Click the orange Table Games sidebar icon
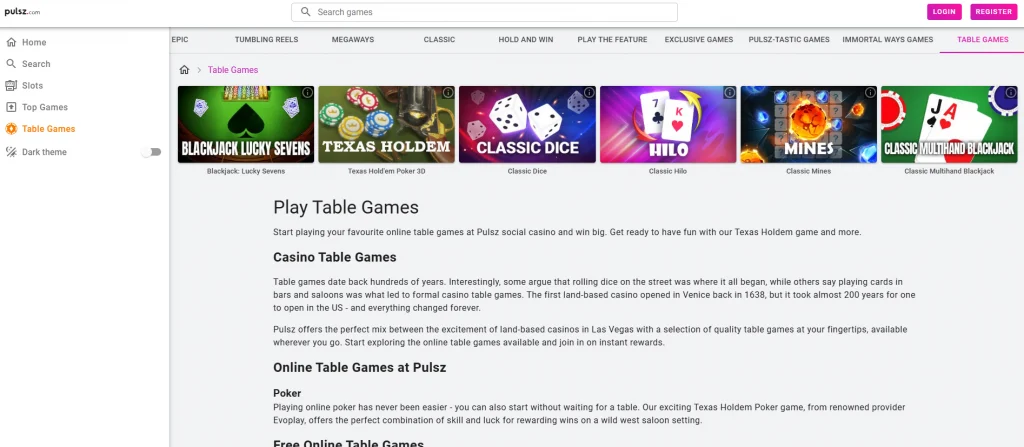 pos(11,129)
